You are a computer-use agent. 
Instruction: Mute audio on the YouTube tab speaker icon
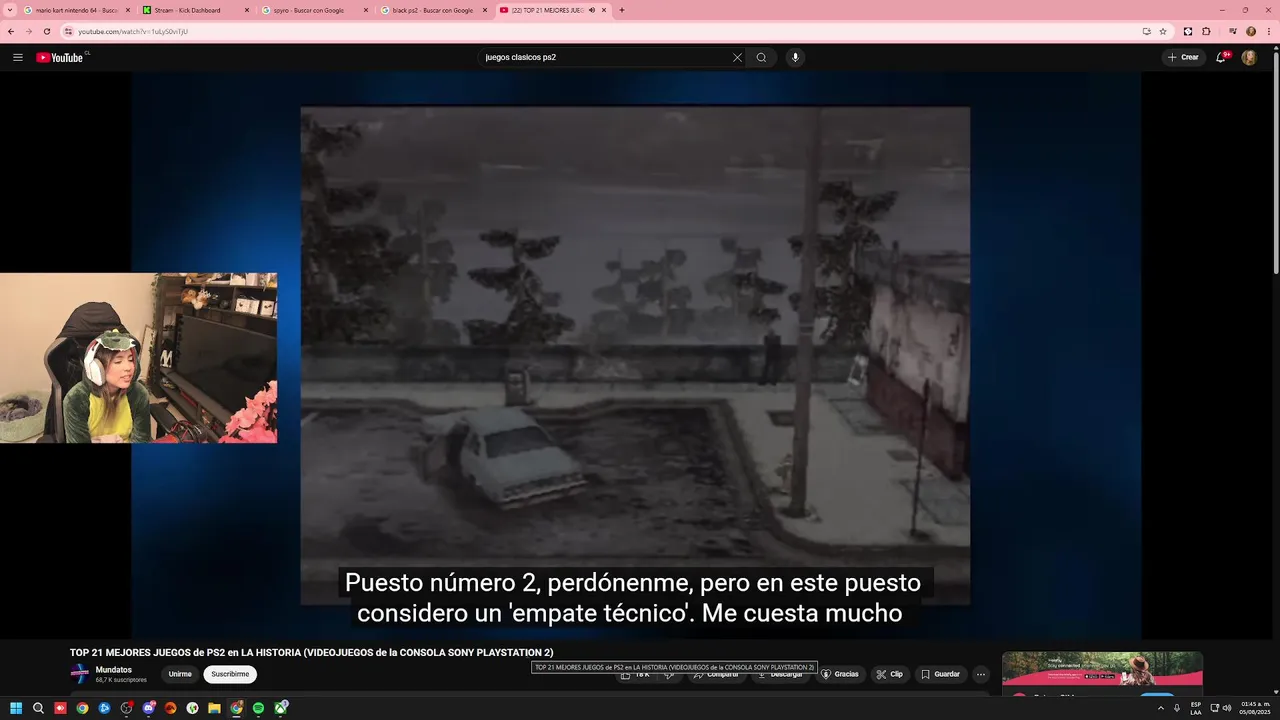click(x=592, y=10)
